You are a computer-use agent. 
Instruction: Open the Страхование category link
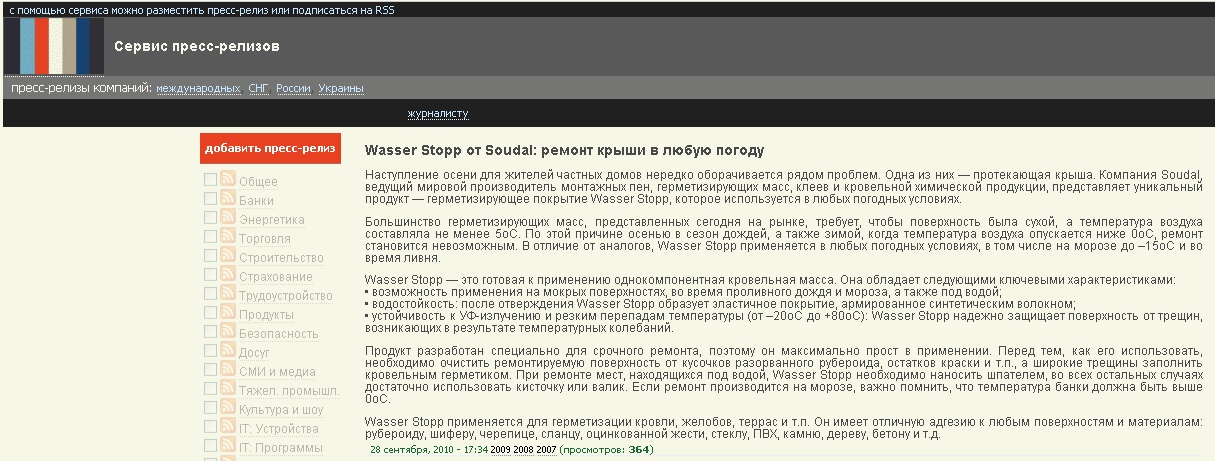click(x=275, y=277)
